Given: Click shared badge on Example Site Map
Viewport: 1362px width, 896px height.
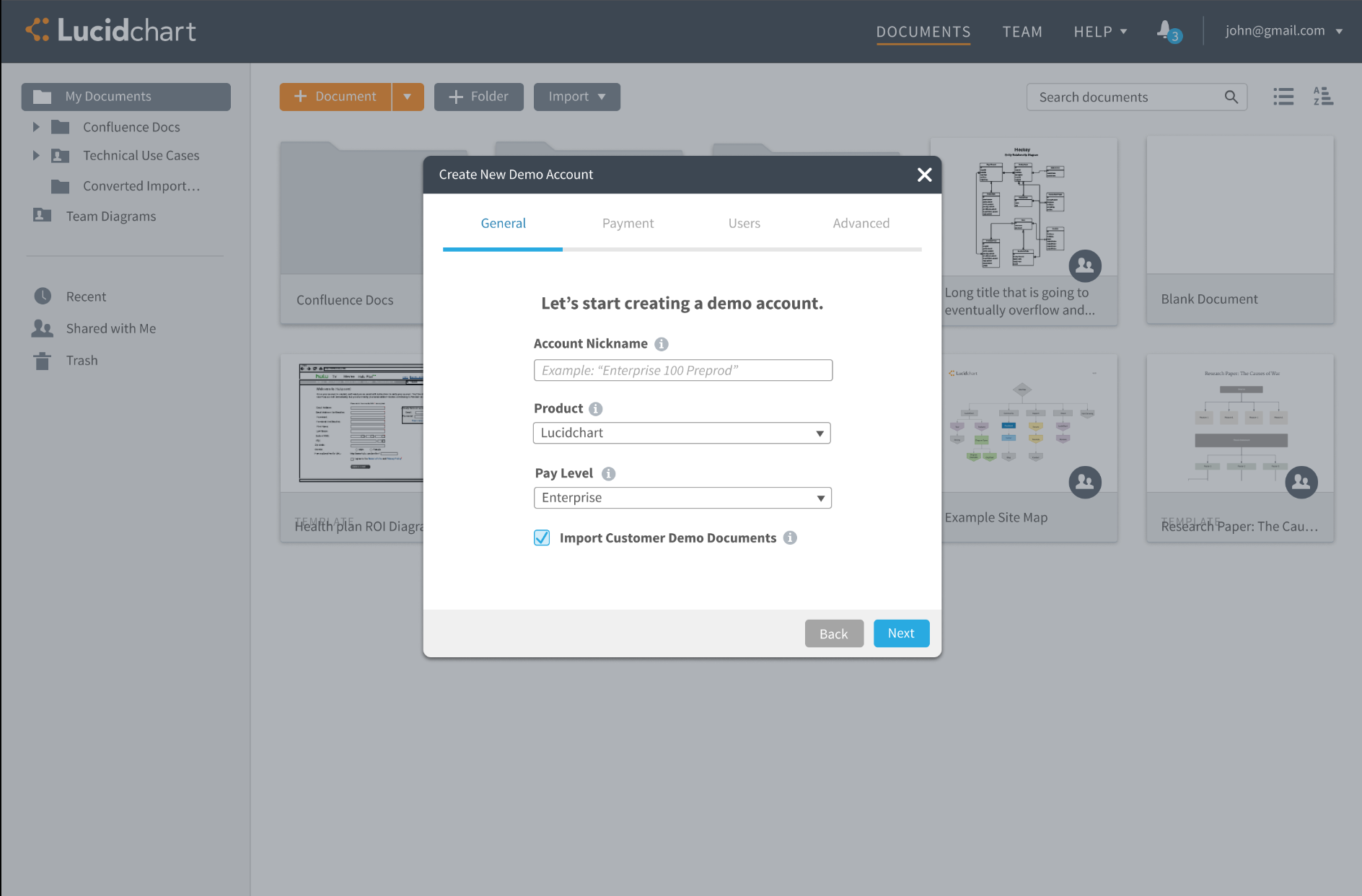Looking at the screenshot, I should pos(1085,482).
